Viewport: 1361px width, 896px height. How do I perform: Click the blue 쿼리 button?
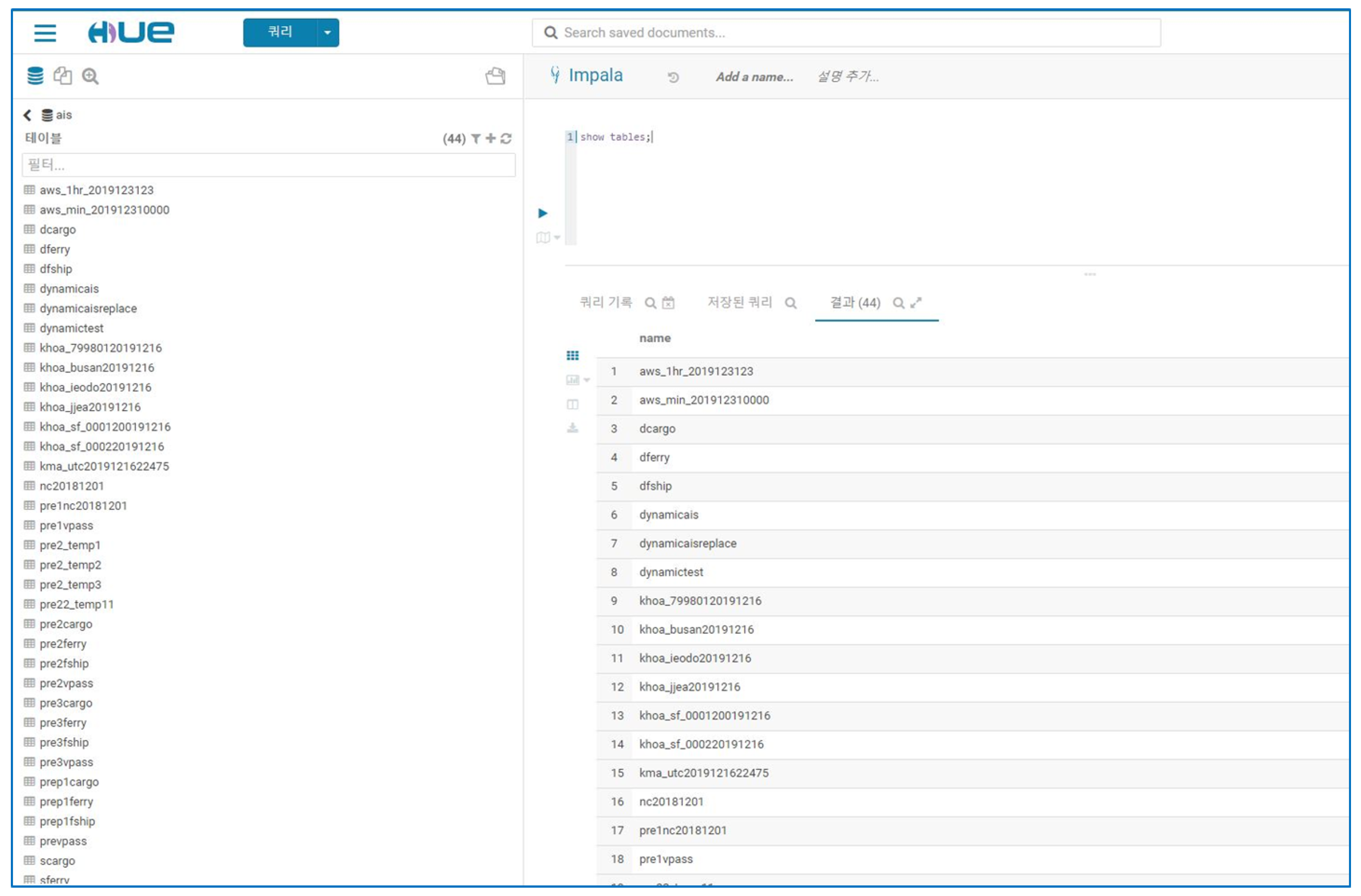280,33
